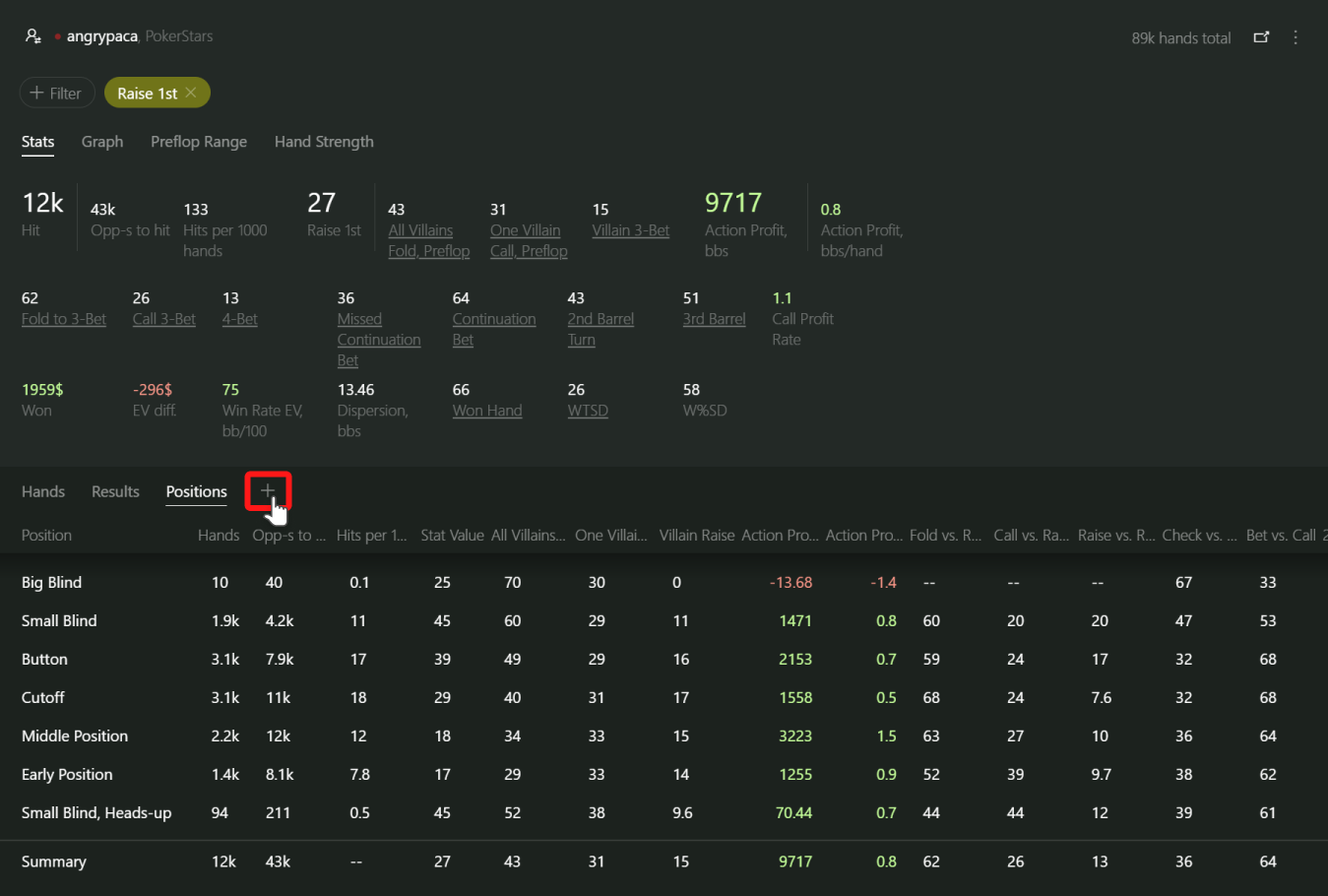The image size is (1328, 896).
Task: Sort table by Position column header
Action: click(46, 536)
